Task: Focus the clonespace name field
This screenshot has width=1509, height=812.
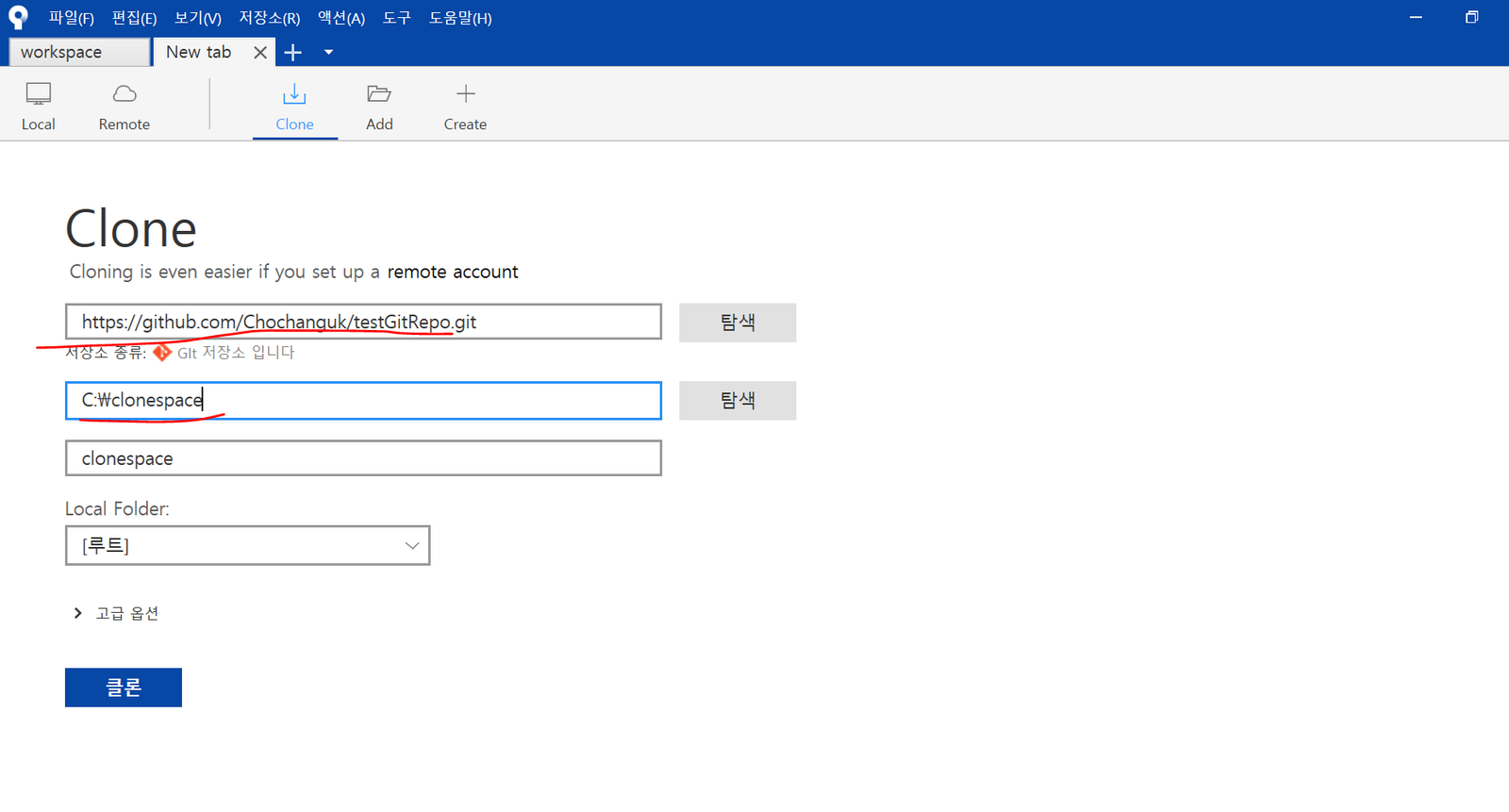Action: click(363, 458)
